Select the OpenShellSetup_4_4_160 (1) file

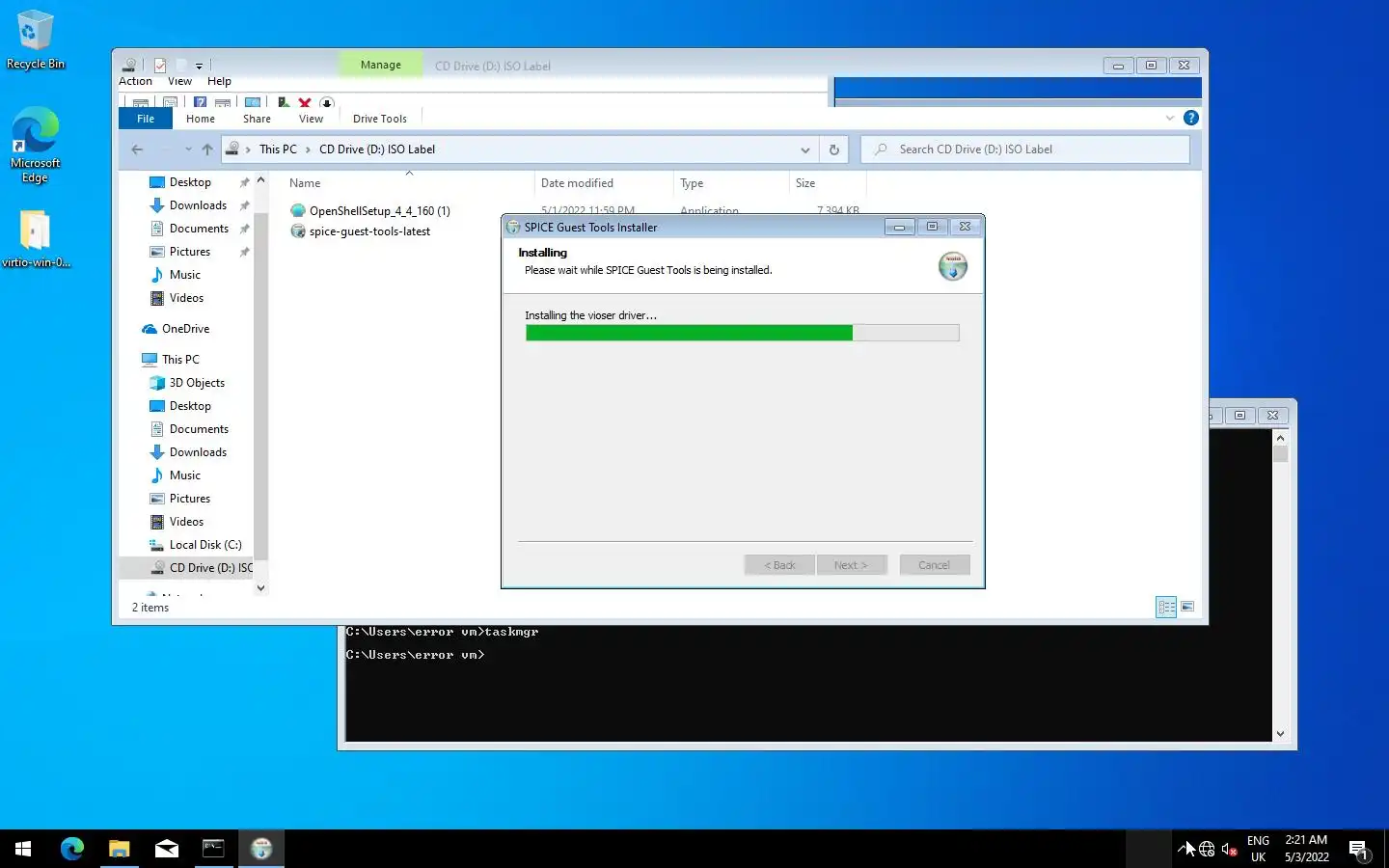click(x=379, y=211)
